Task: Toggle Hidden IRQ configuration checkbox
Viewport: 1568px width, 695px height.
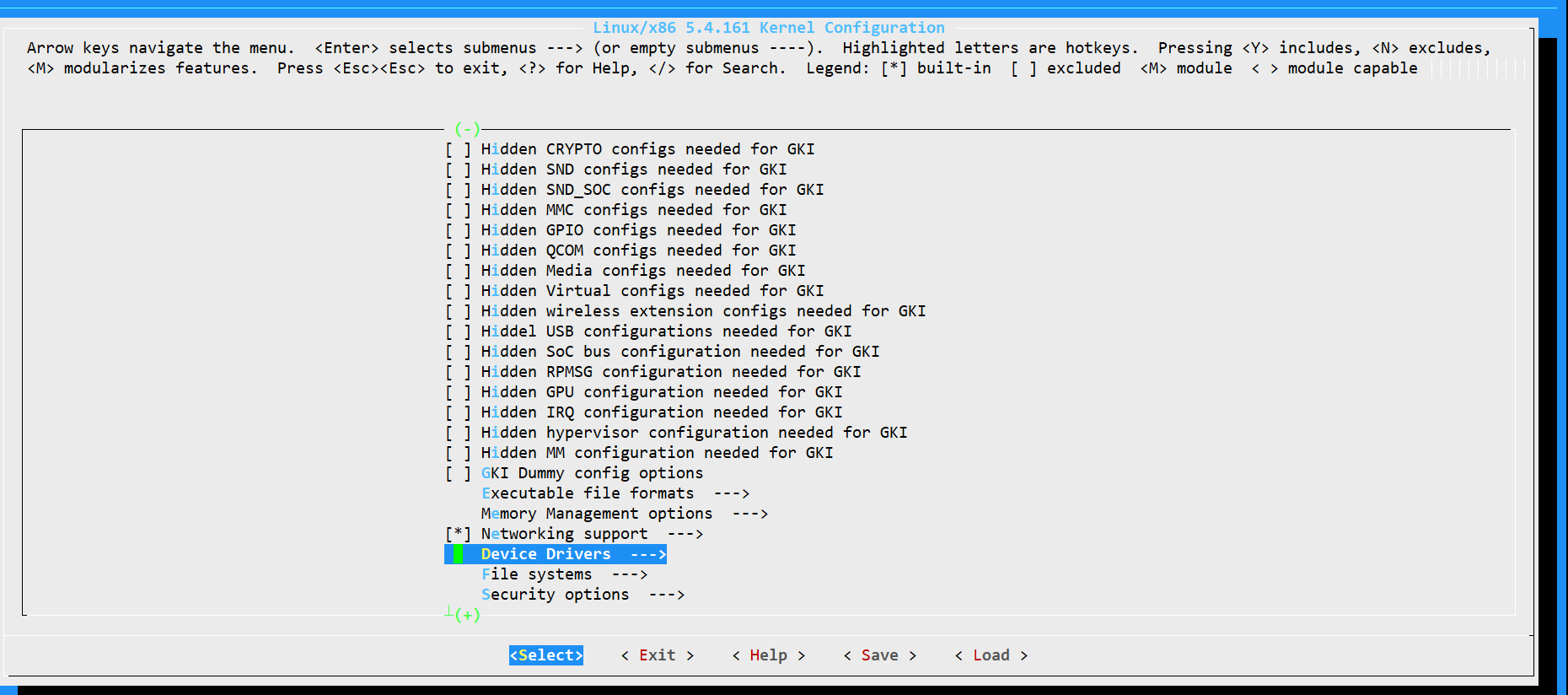Action: [x=458, y=412]
